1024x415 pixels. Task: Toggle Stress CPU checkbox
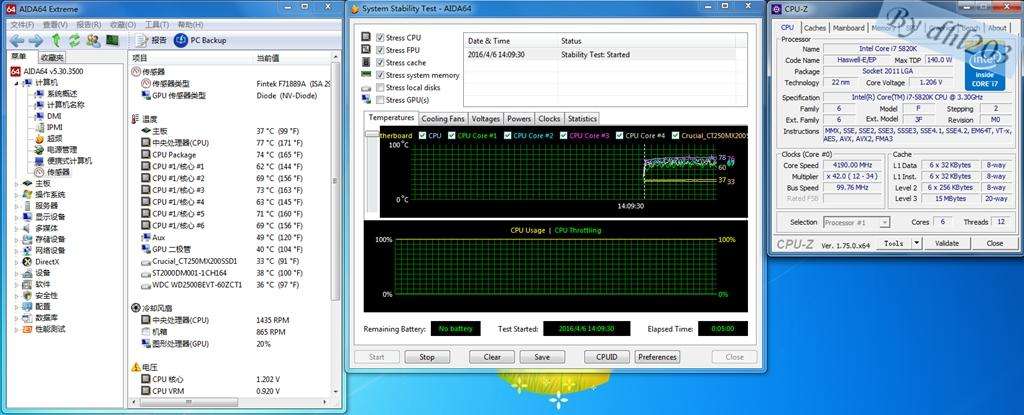380,37
